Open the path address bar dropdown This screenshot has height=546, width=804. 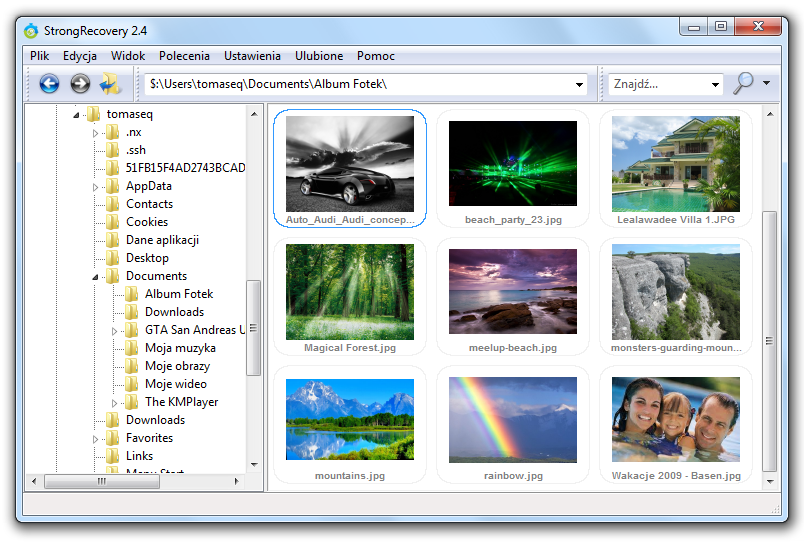pos(580,85)
